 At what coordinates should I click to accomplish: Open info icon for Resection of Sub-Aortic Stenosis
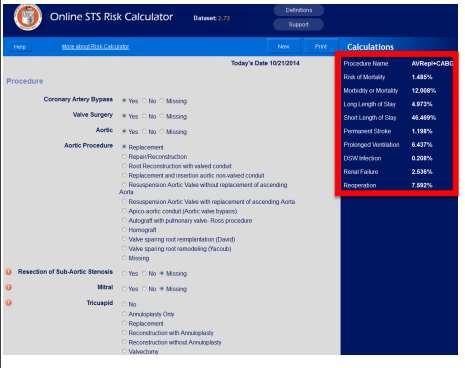click(9, 272)
